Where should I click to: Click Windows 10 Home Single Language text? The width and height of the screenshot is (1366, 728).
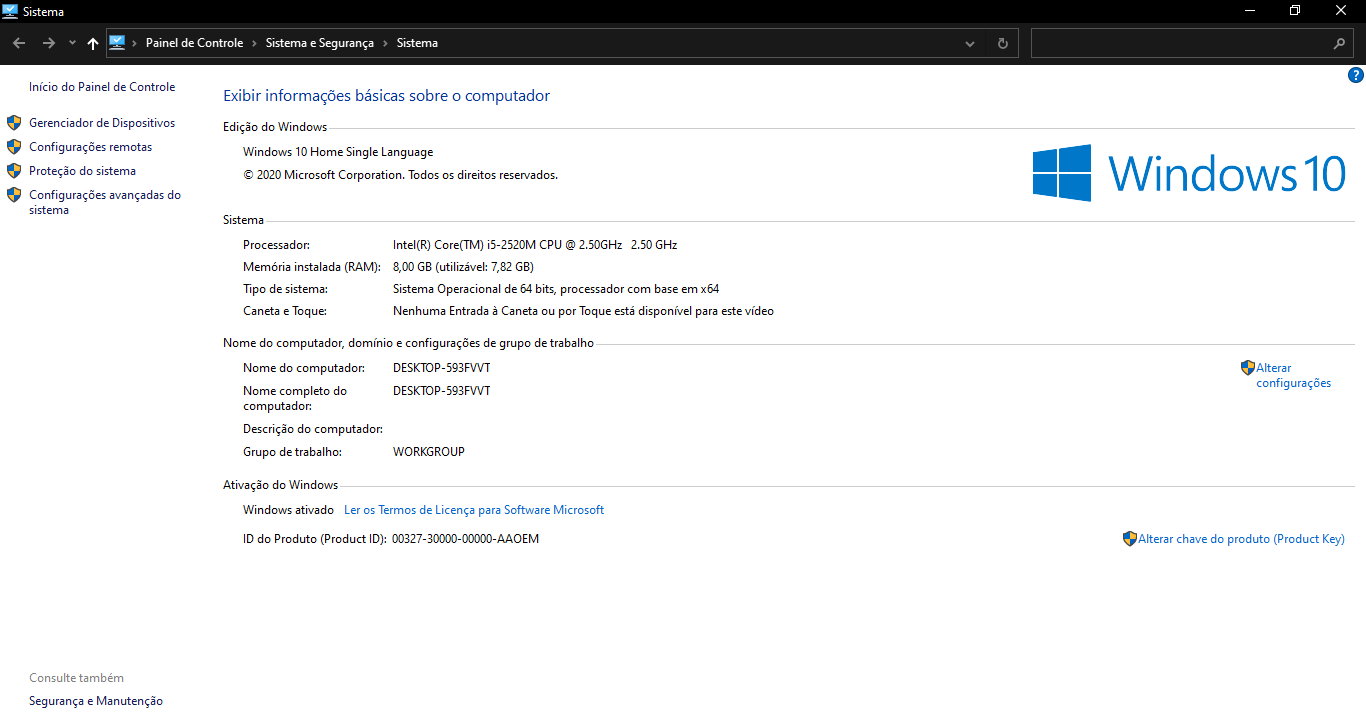[338, 152]
